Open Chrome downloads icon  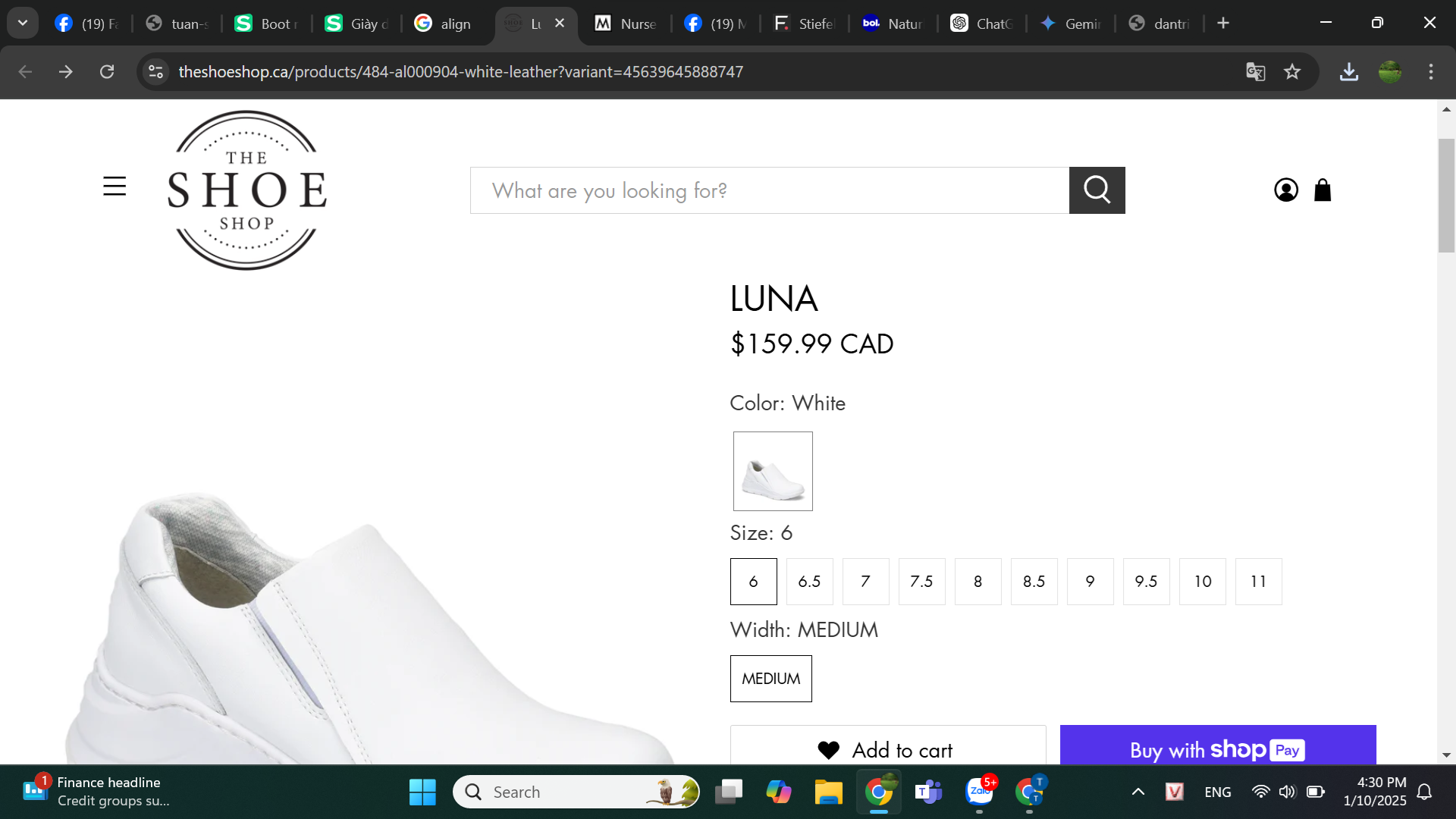click(x=1348, y=72)
